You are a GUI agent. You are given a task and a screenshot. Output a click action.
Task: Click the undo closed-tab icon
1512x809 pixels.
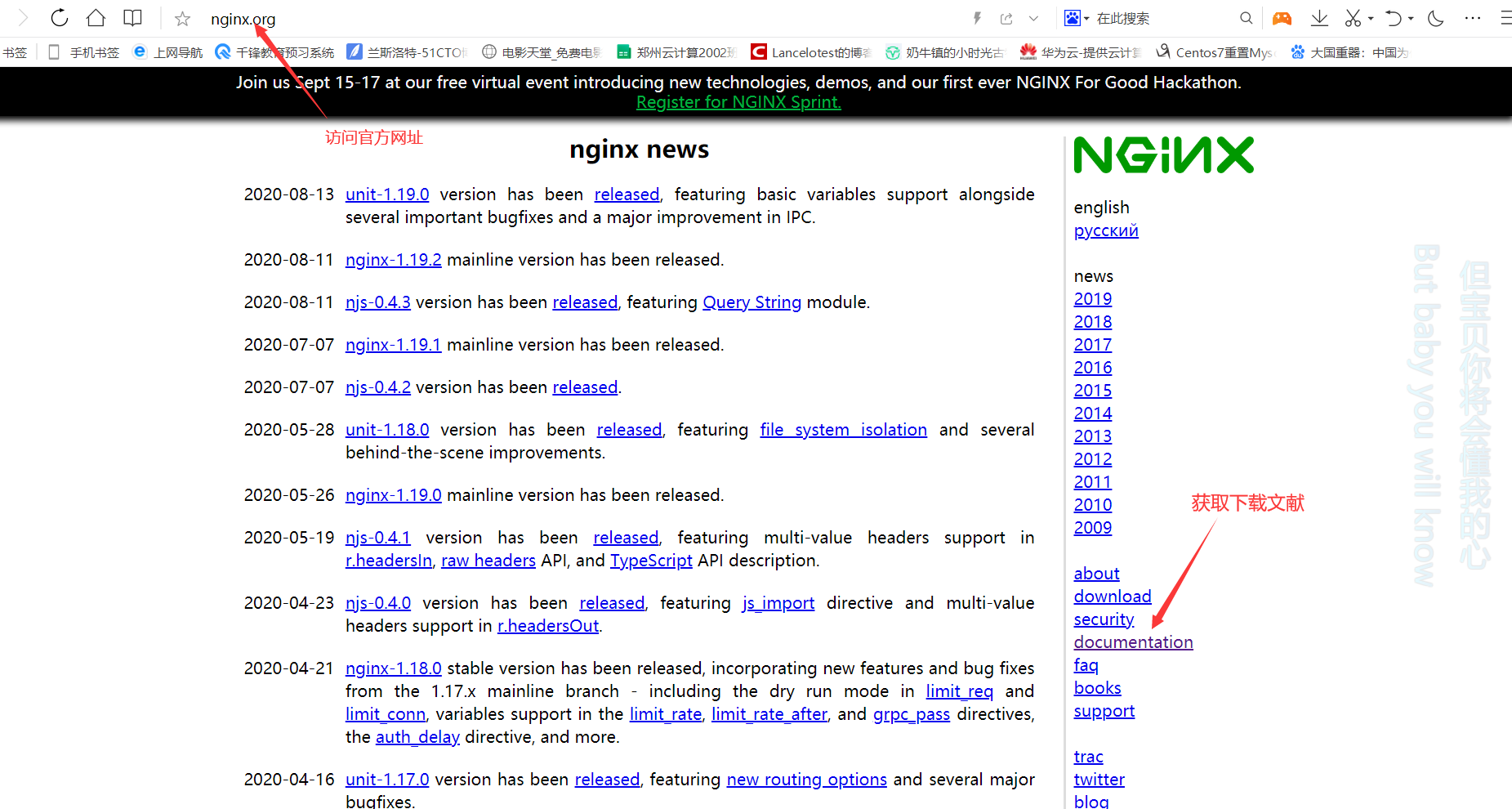1394,18
